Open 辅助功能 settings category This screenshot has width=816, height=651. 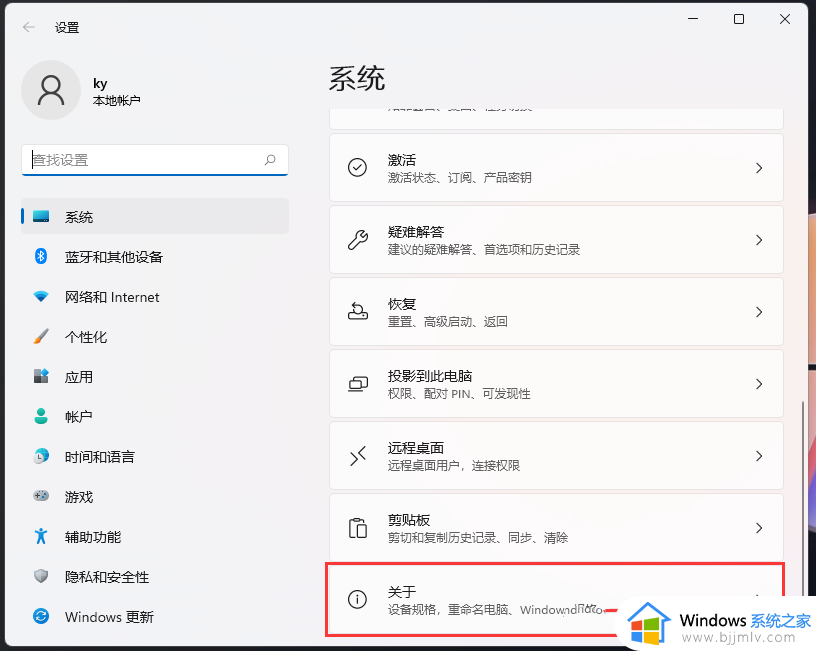pos(155,537)
